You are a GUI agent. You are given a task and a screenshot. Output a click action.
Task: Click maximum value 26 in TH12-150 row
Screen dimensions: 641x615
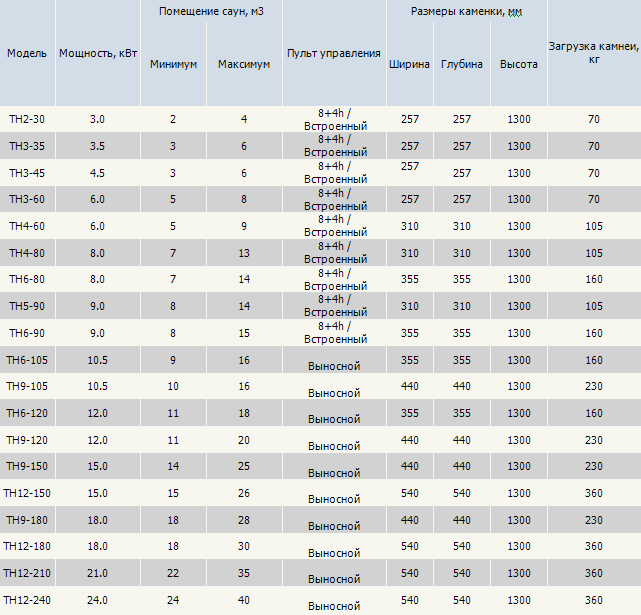244,493
